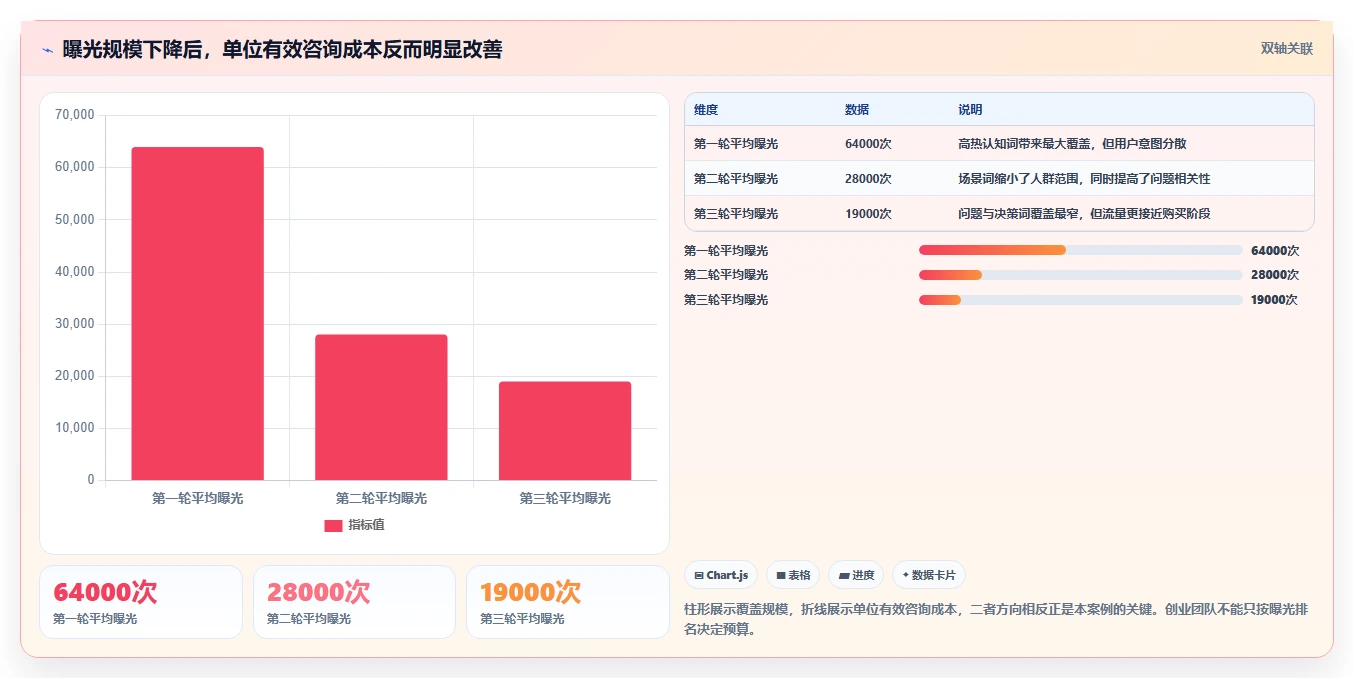Image resolution: width=1354 pixels, height=678 pixels.
Task: Select the 第三轮平均曝光 bar in chart
Action: point(565,431)
